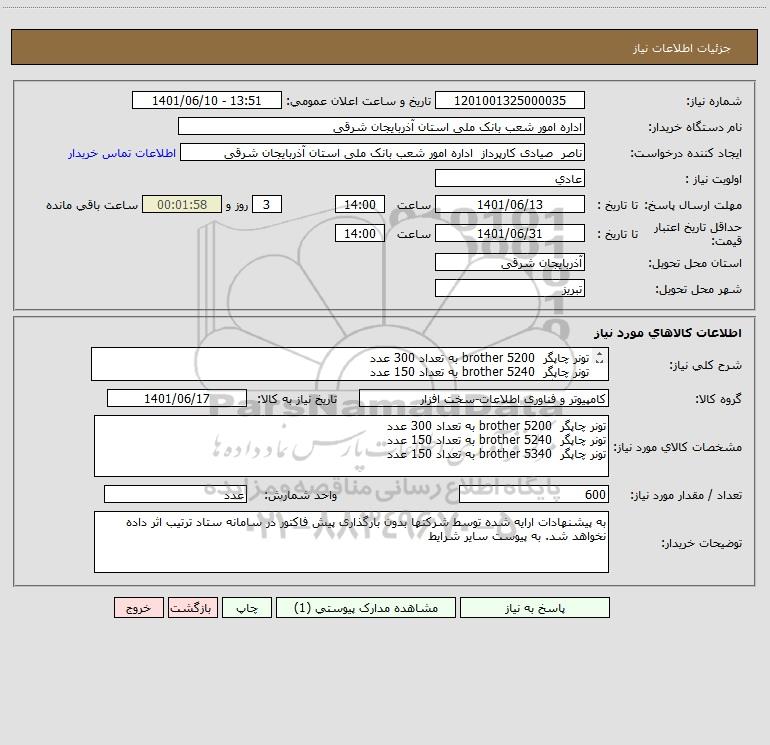770x745 pixels.
Task: Click the تعداد / مقدار مورد نیاز label
Action: pyautogui.click(x=686, y=495)
